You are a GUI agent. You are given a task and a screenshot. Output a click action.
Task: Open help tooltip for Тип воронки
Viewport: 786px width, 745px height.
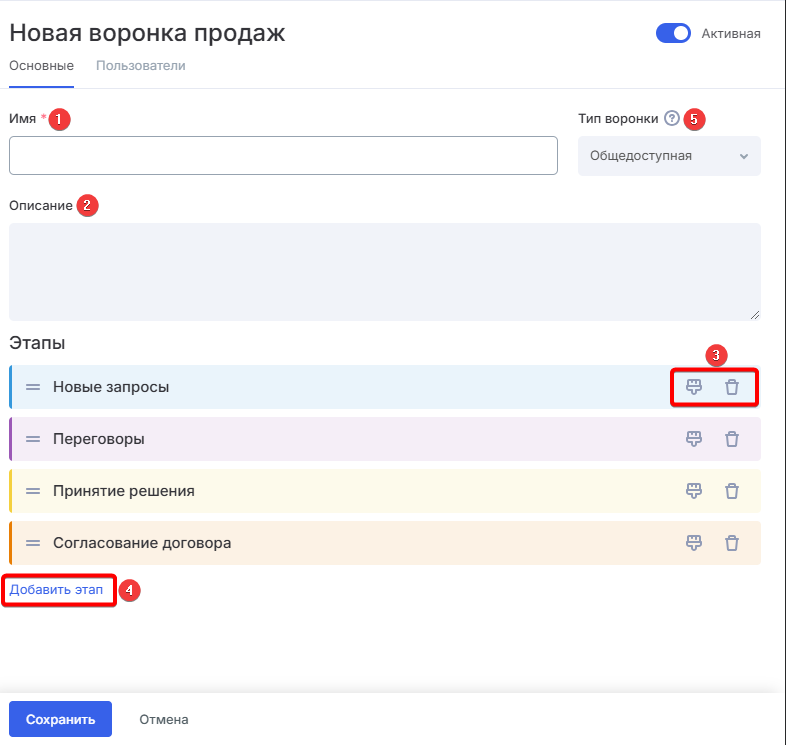click(x=672, y=118)
